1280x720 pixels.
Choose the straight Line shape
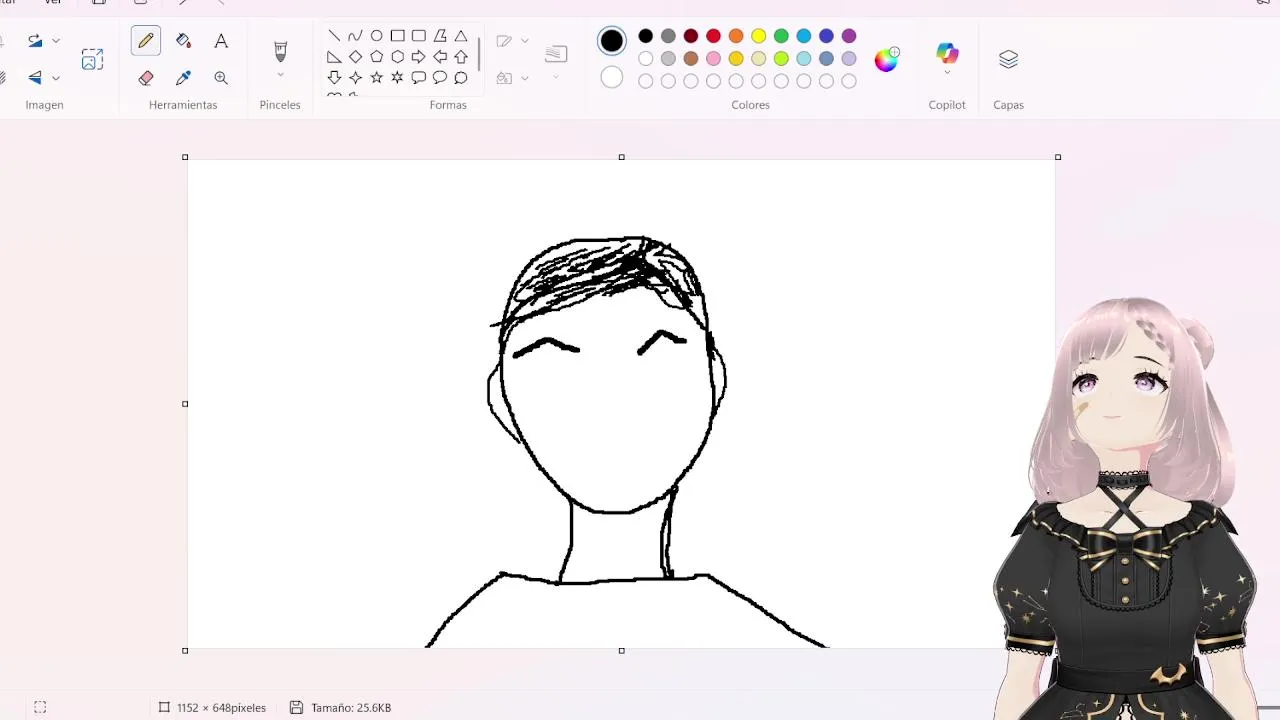point(334,36)
